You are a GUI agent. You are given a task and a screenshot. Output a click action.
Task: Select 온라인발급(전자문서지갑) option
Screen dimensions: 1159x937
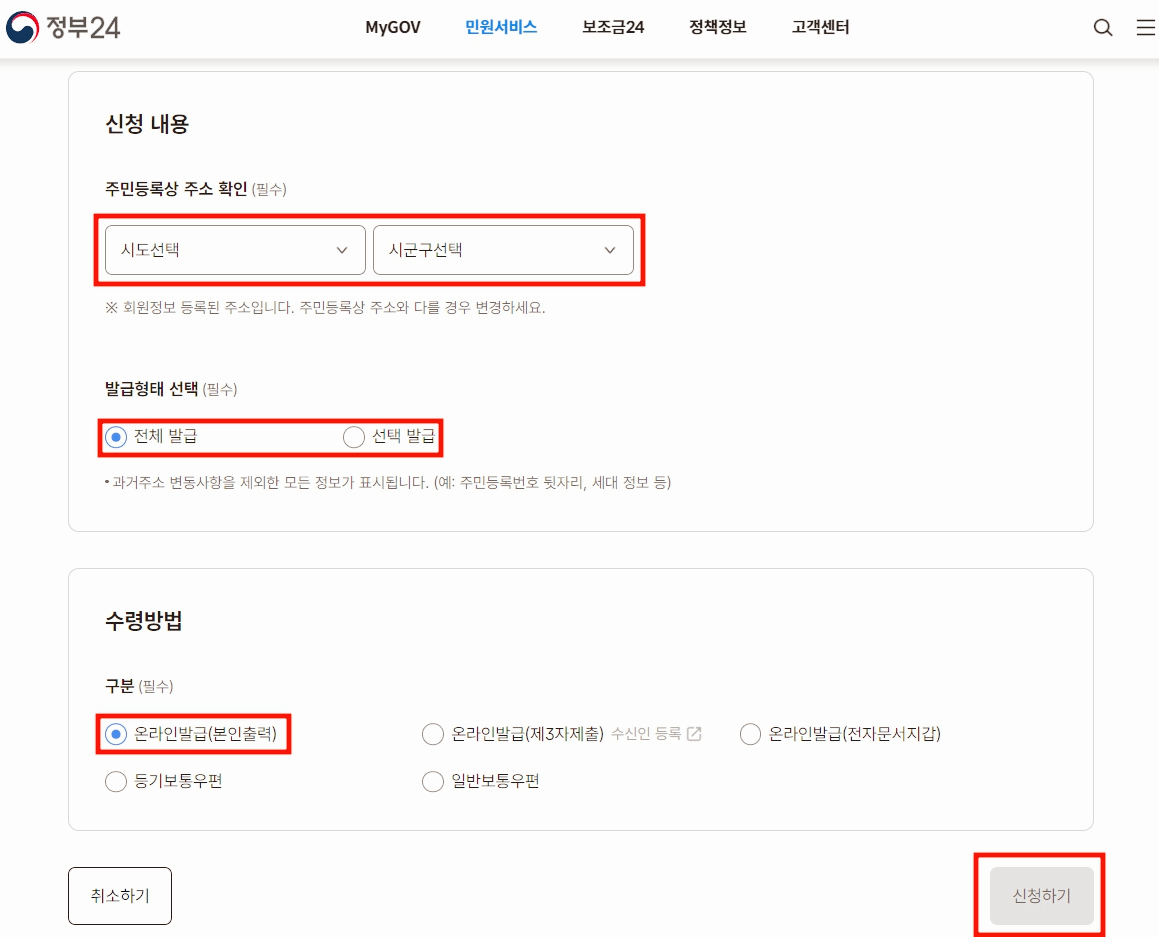coord(750,733)
